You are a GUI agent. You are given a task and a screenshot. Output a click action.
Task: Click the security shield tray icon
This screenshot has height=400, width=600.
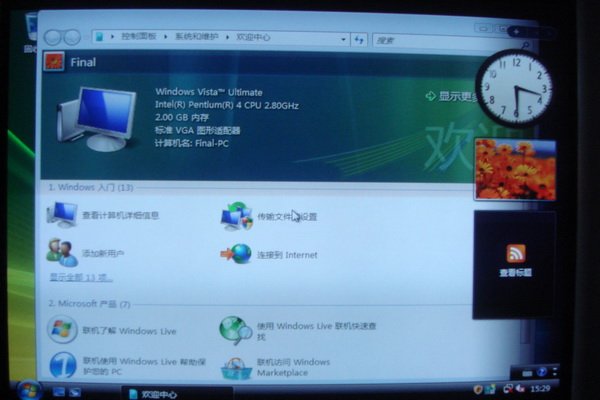(478, 390)
